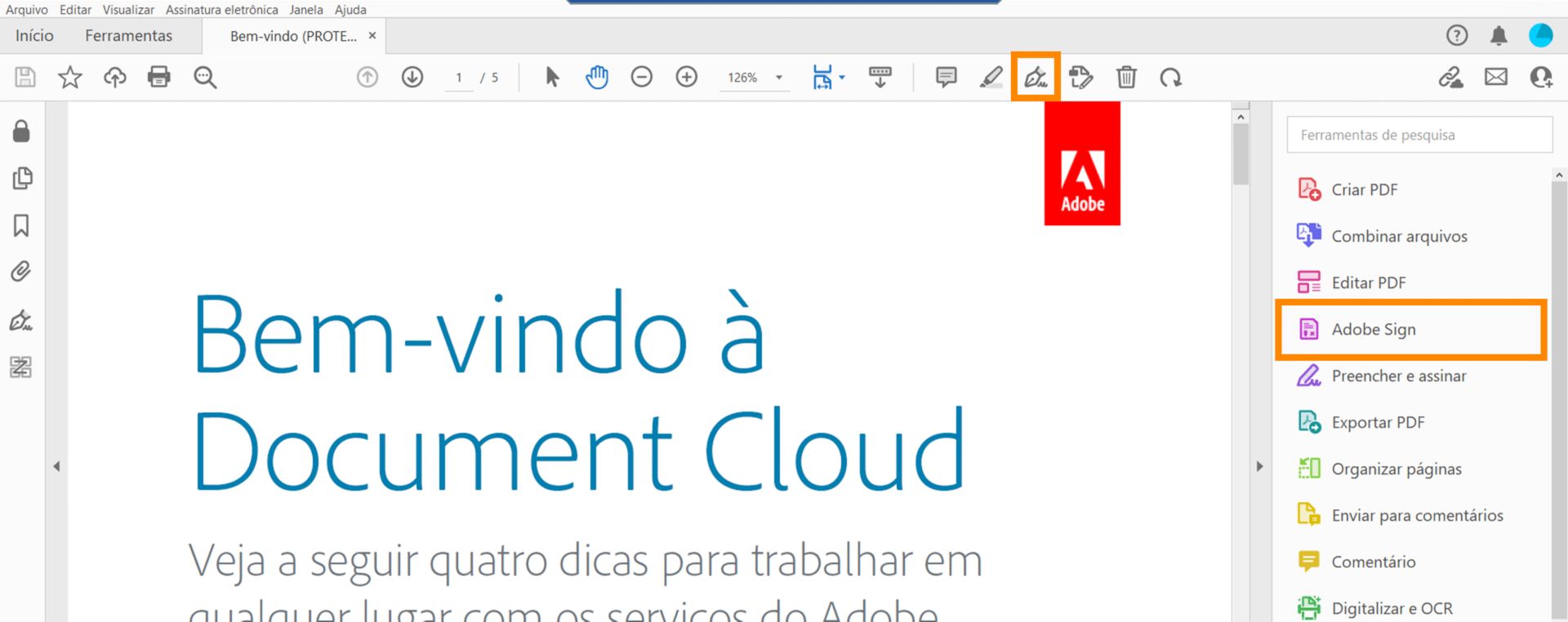Open the zoom level dropdown arrow

(779, 78)
